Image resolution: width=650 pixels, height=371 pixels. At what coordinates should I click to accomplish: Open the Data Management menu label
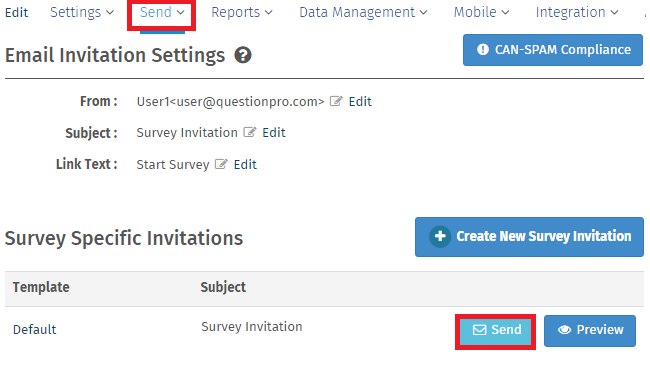pyautogui.click(x=357, y=12)
